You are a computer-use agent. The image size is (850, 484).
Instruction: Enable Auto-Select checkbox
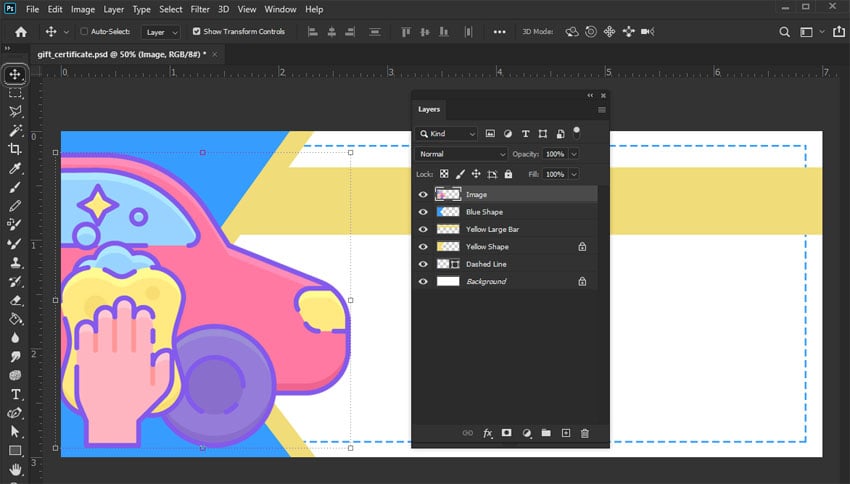(84, 31)
